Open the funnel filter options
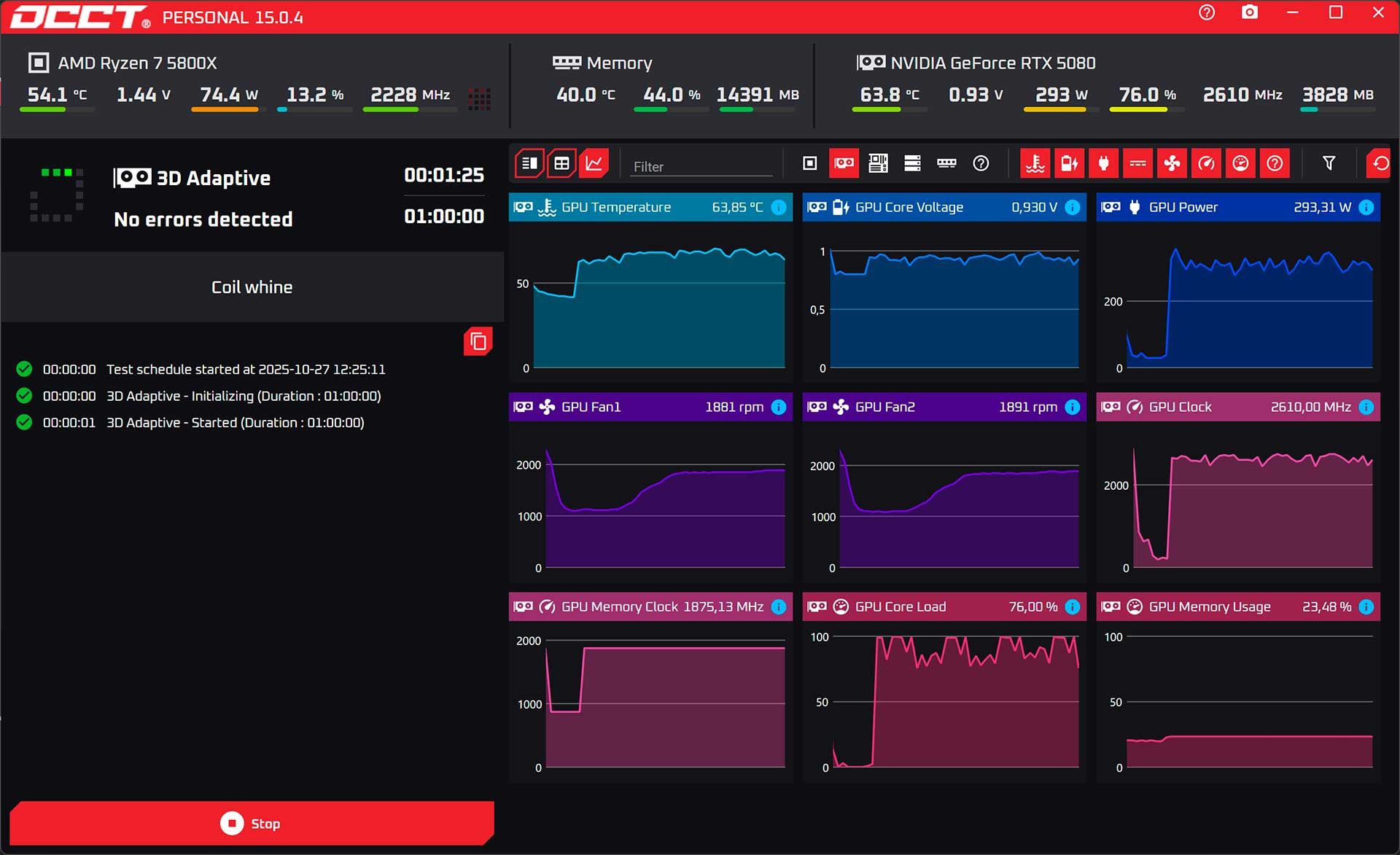 (1329, 163)
